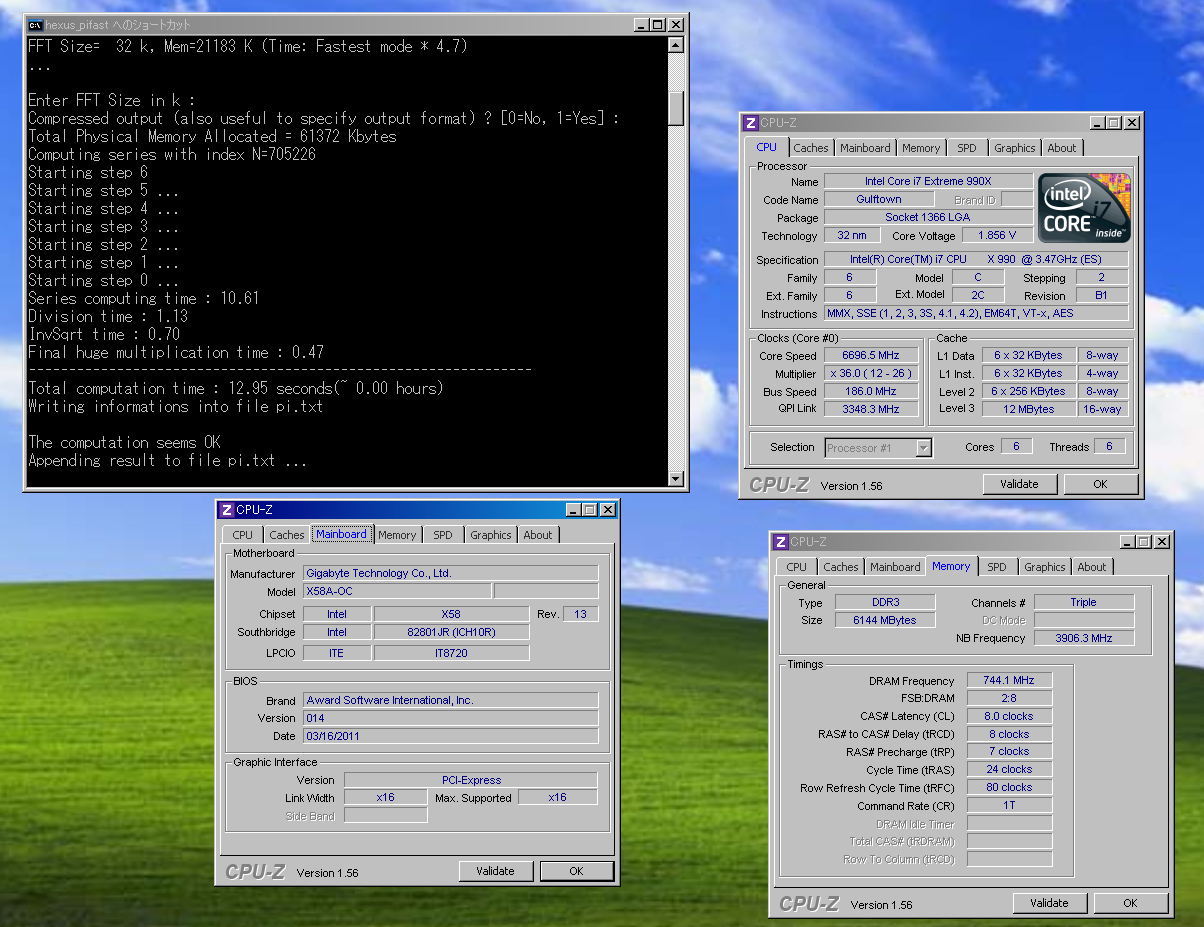Click the console icon in hexus_pifast title bar
Screen dimensions: 1204x927
(34, 24)
